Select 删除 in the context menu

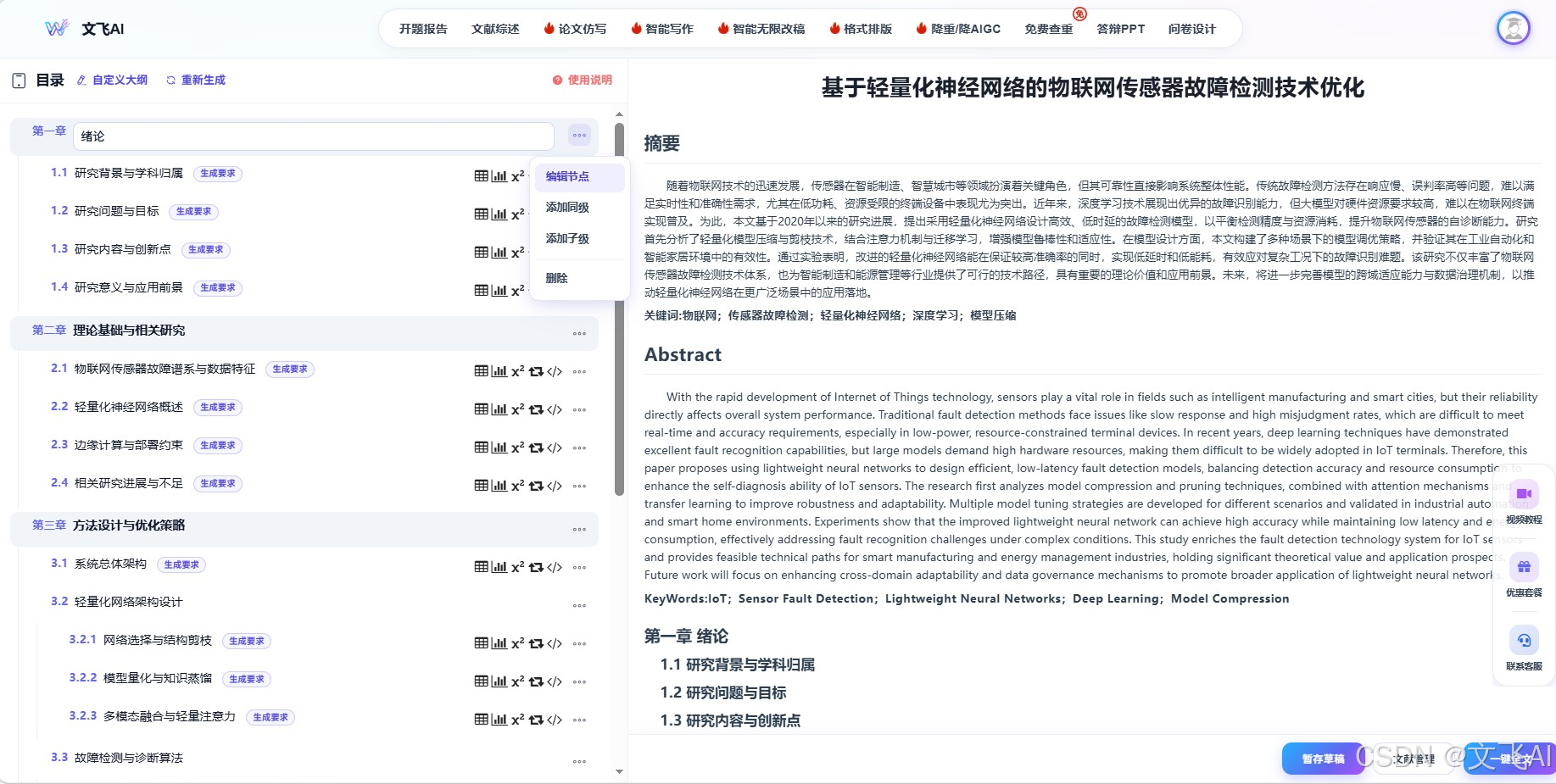[x=580, y=278]
